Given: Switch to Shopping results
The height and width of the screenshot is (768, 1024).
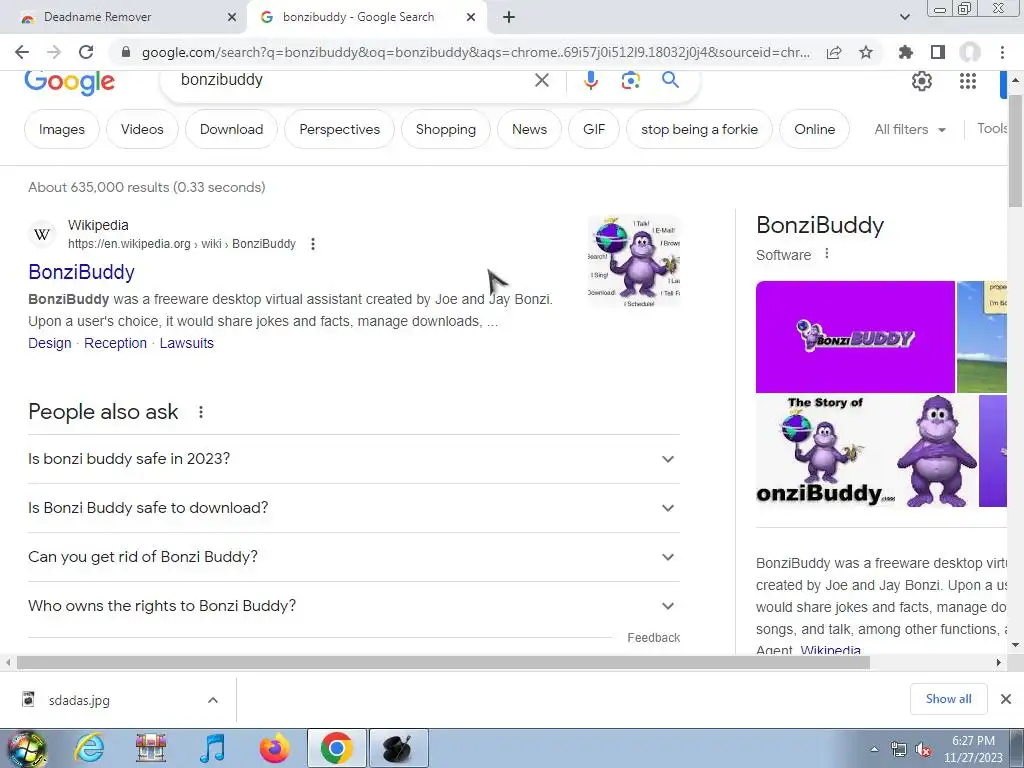Looking at the screenshot, I should tap(446, 129).
